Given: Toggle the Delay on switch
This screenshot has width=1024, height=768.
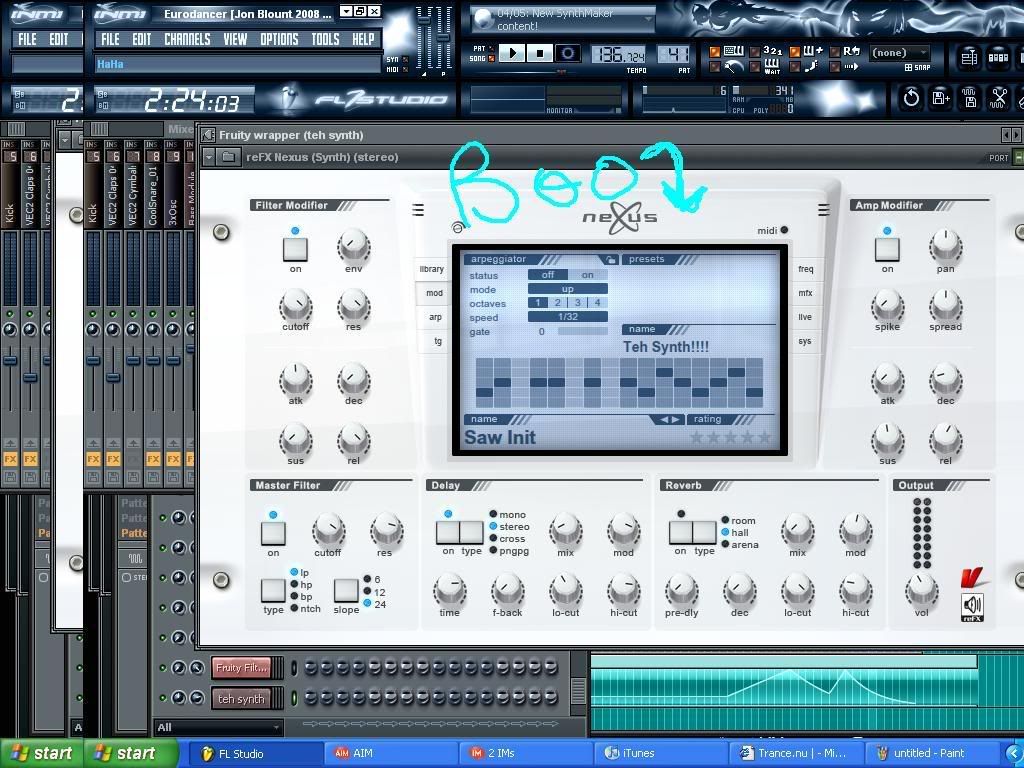Looking at the screenshot, I should (448, 532).
